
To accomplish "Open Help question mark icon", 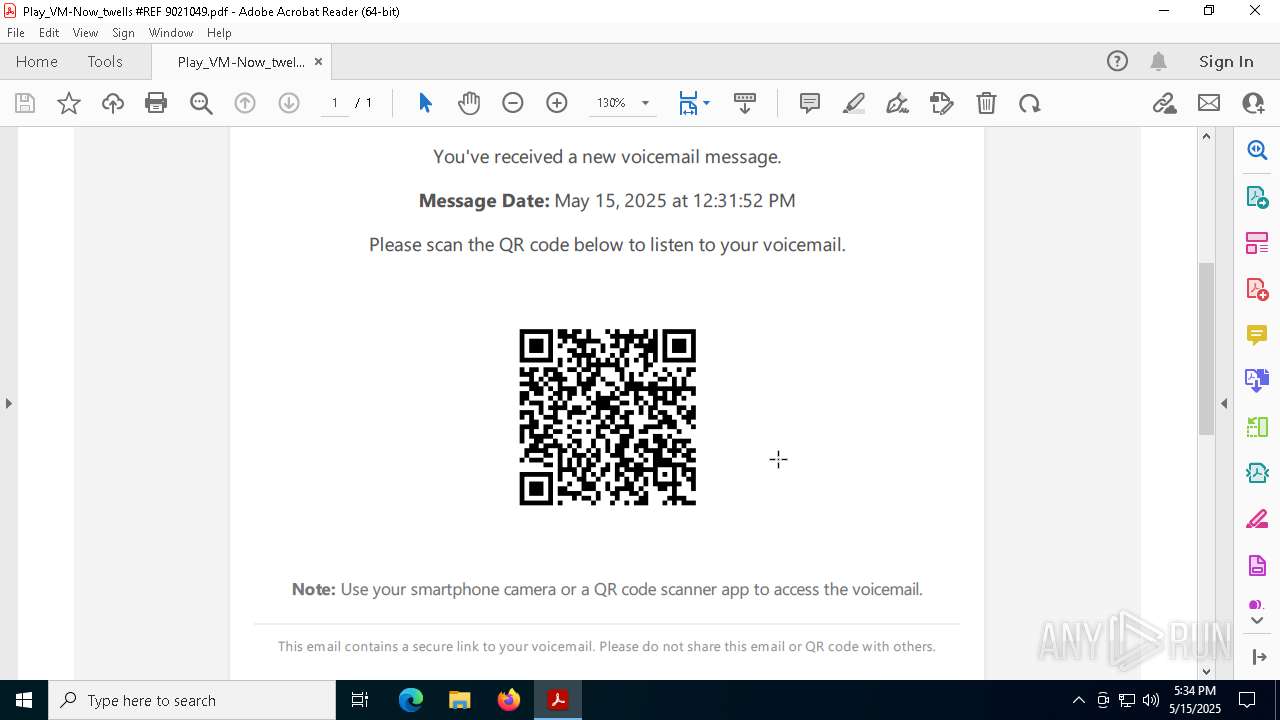I will [1117, 61].
